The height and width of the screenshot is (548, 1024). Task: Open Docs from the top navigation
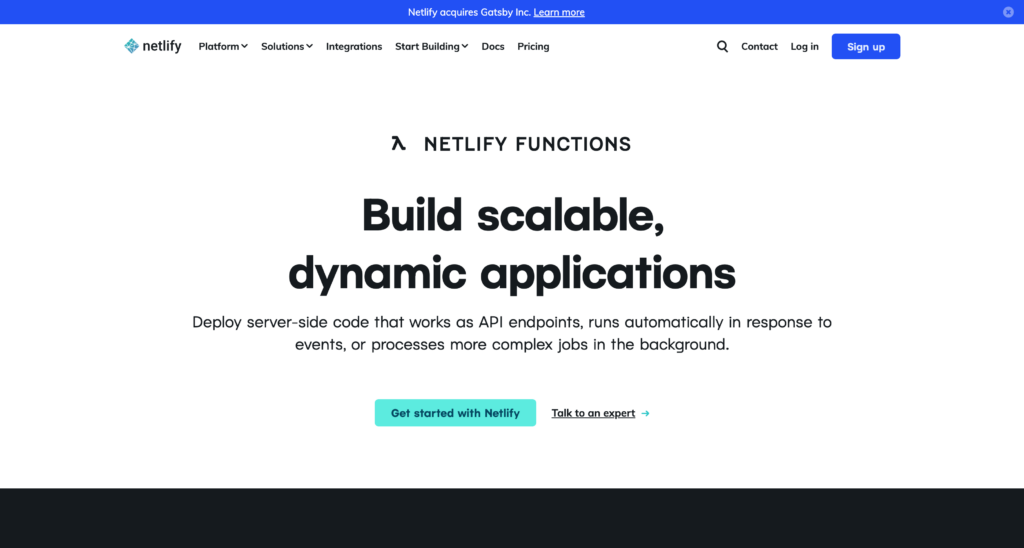(493, 46)
